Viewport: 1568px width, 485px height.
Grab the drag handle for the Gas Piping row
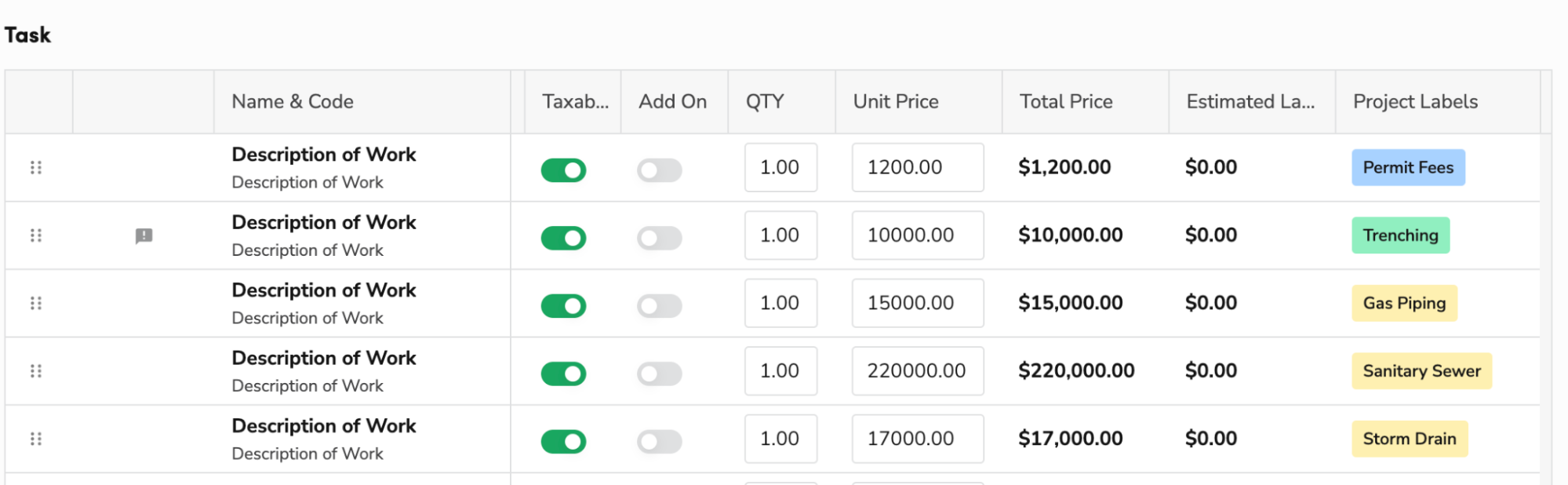[36, 303]
